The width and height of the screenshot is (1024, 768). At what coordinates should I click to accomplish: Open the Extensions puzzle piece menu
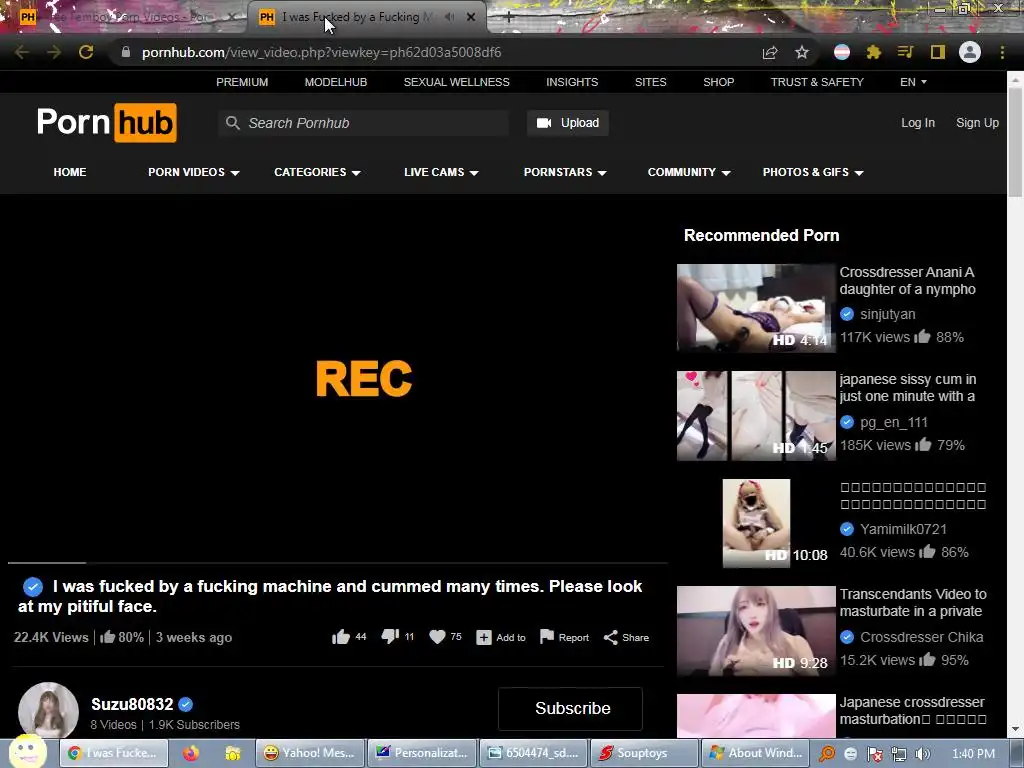point(874,52)
